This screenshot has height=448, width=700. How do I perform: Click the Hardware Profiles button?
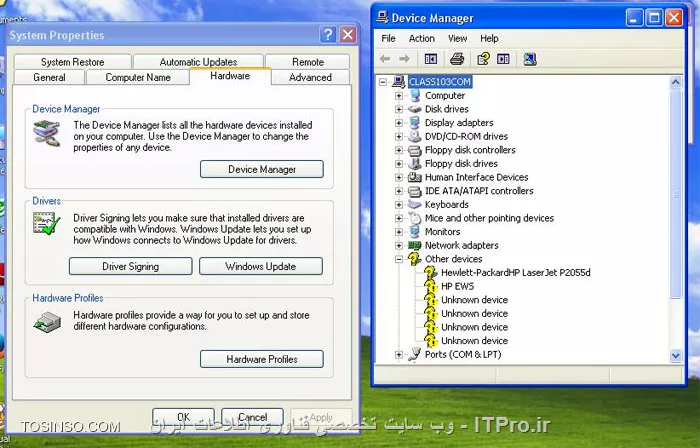262,359
